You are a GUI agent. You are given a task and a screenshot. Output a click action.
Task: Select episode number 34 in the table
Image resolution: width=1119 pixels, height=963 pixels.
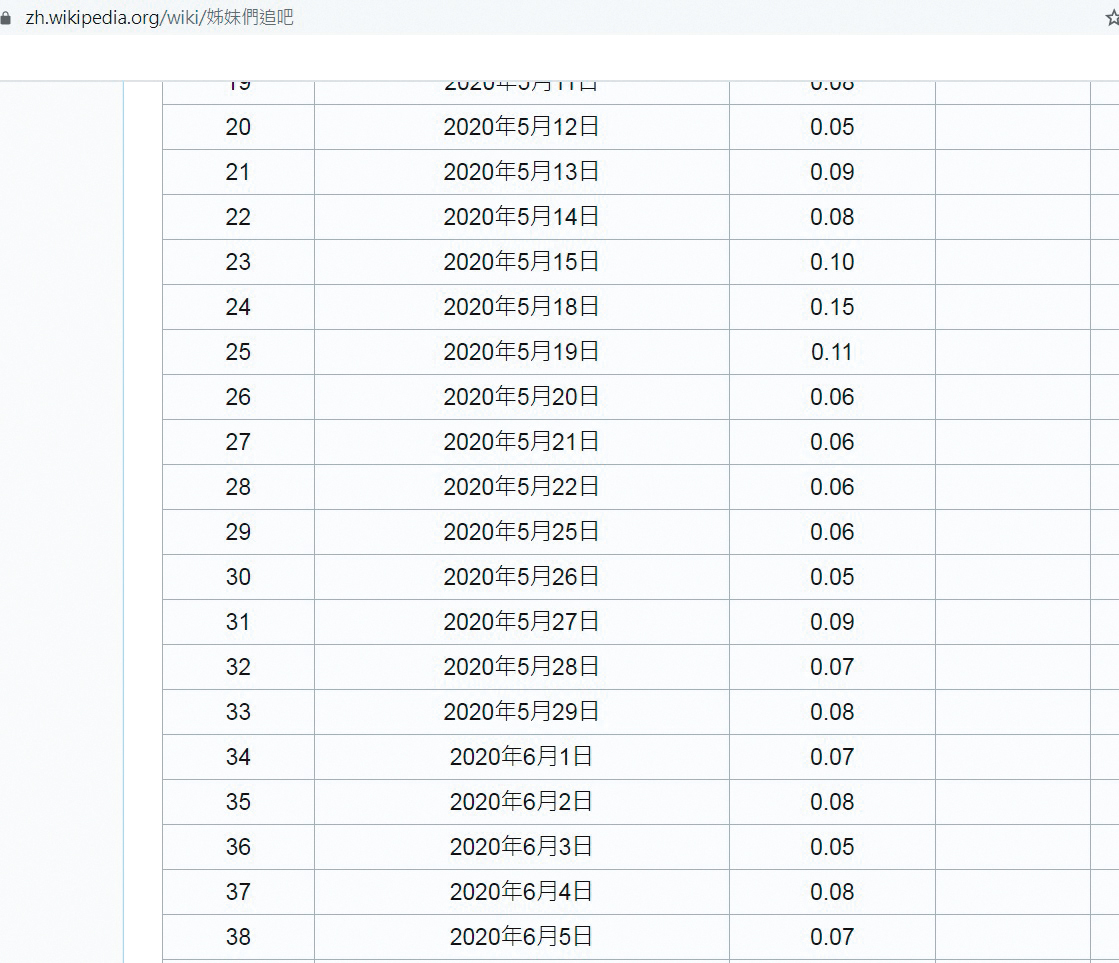coord(238,757)
